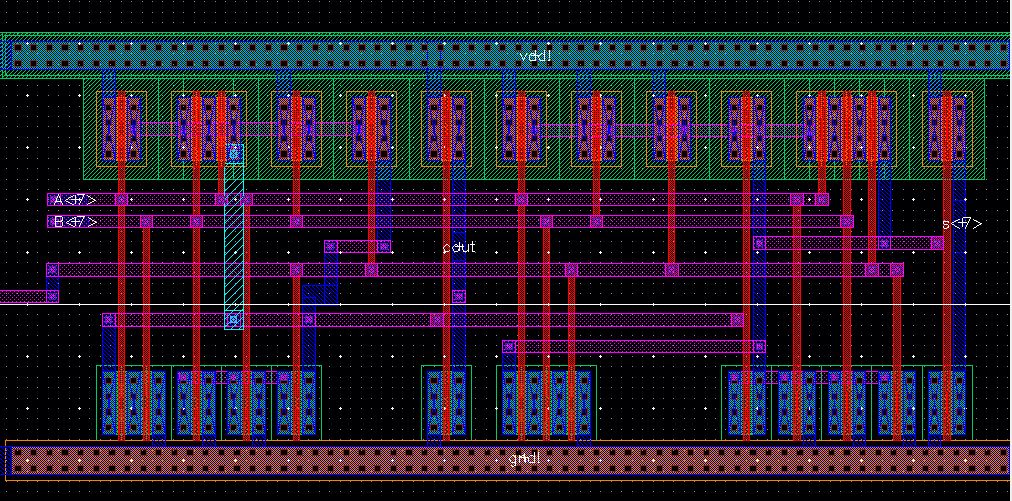The width and height of the screenshot is (1012, 501).
Task: Select the s<7> output label
Action: 962,224
